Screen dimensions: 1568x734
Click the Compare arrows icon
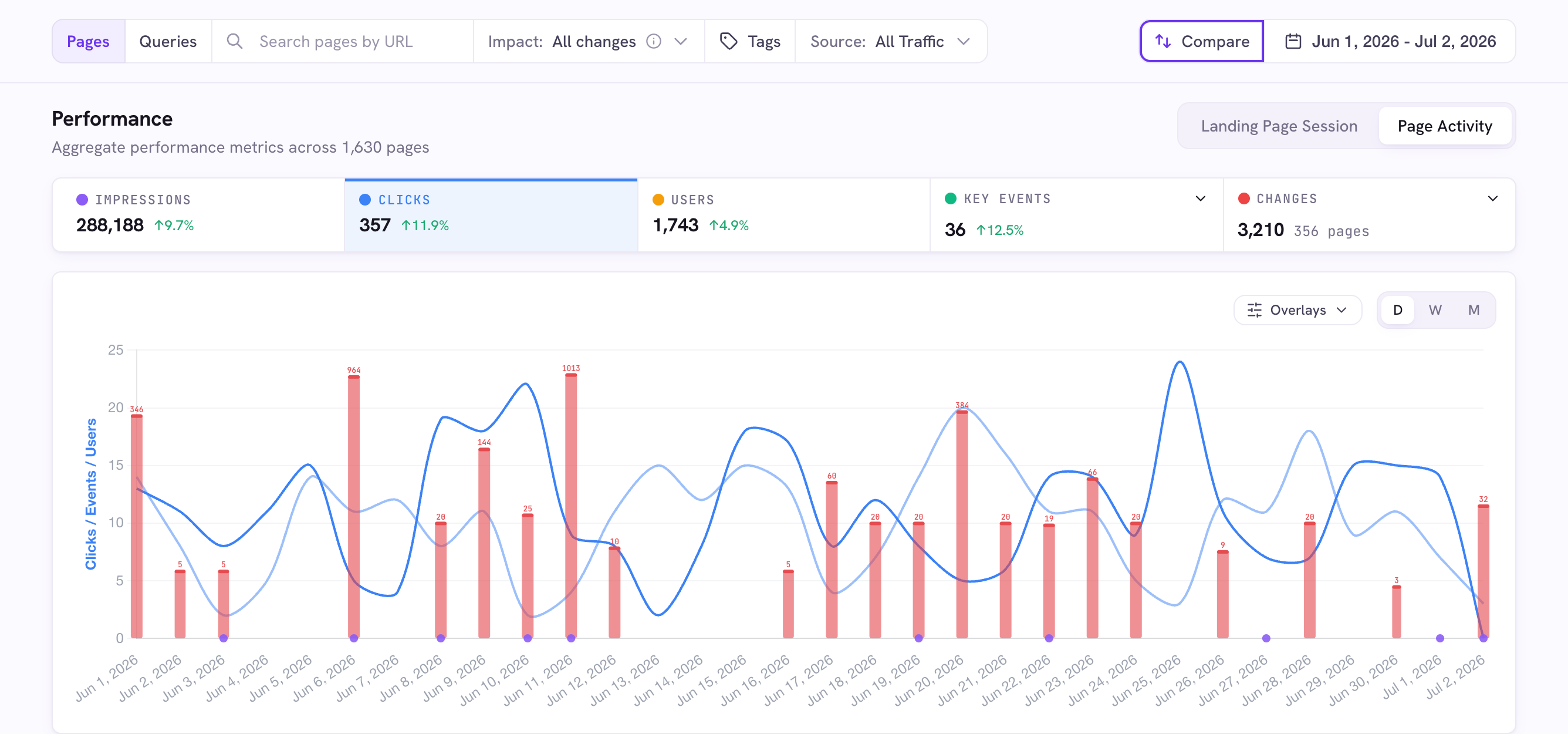pos(1163,42)
